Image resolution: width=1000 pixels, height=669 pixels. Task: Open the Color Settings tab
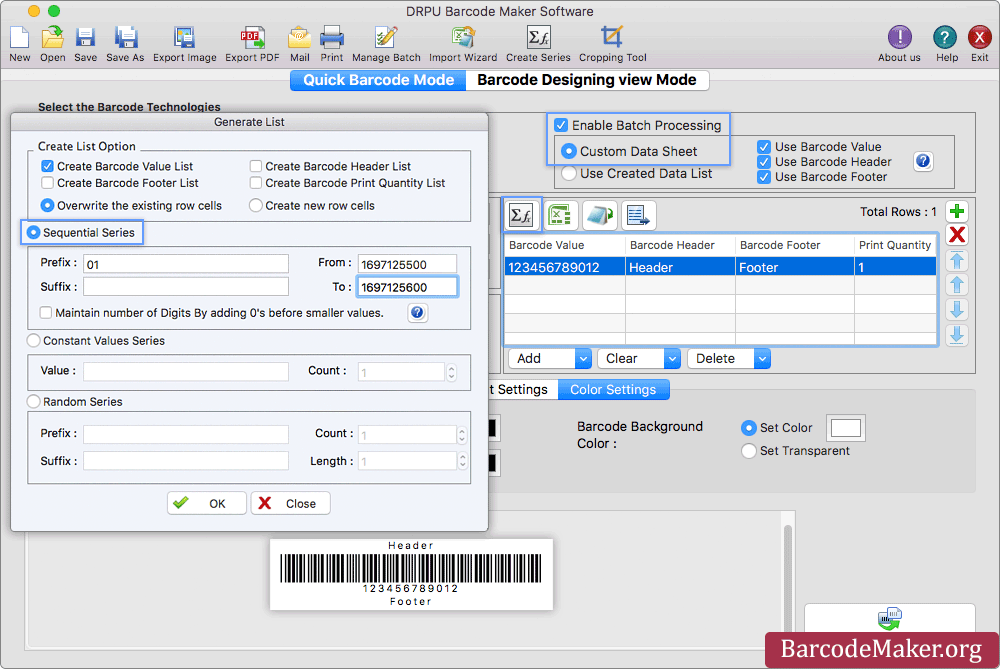(613, 390)
